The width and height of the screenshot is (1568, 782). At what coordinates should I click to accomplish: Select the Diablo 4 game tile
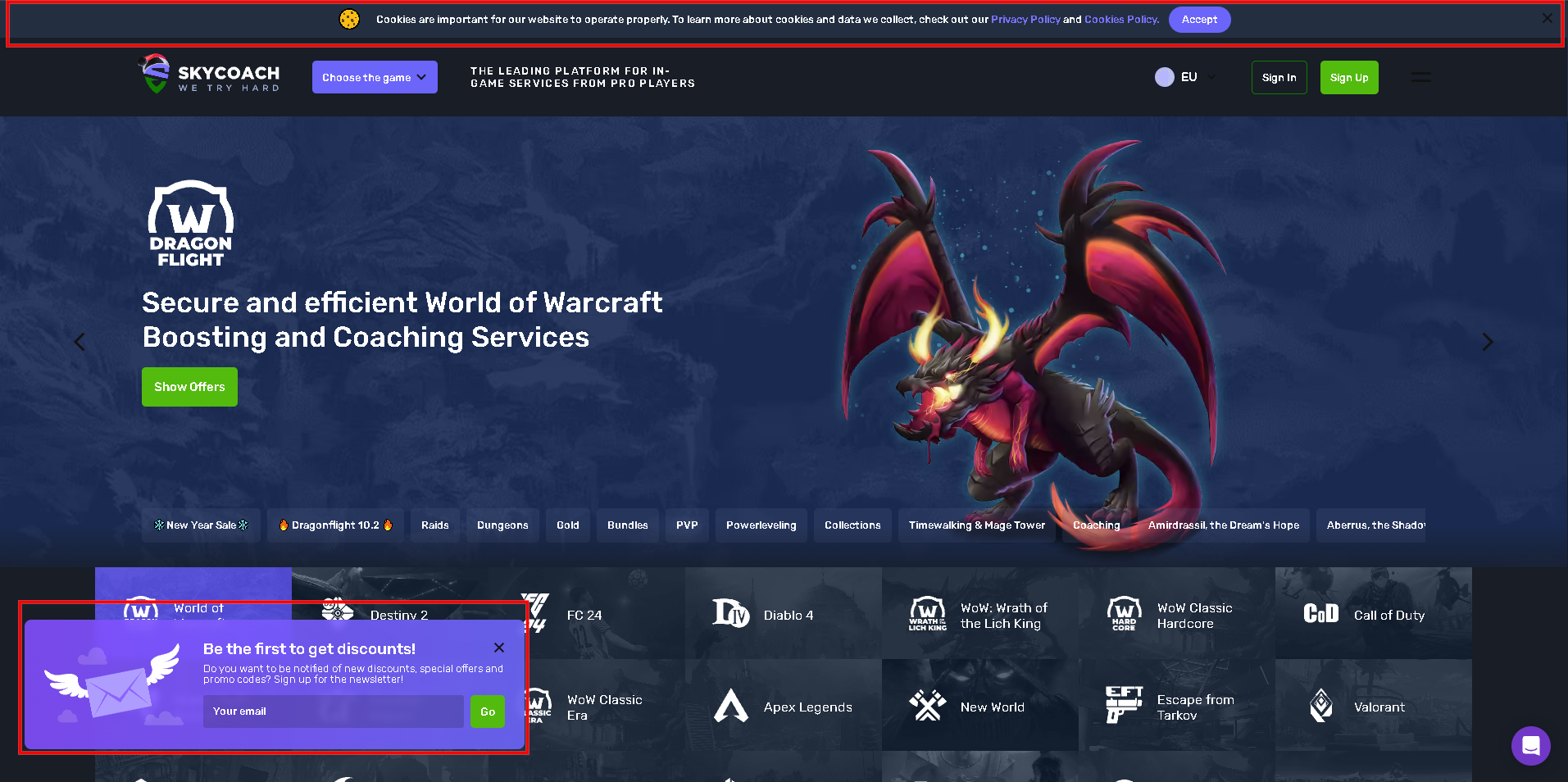pyautogui.click(x=783, y=615)
